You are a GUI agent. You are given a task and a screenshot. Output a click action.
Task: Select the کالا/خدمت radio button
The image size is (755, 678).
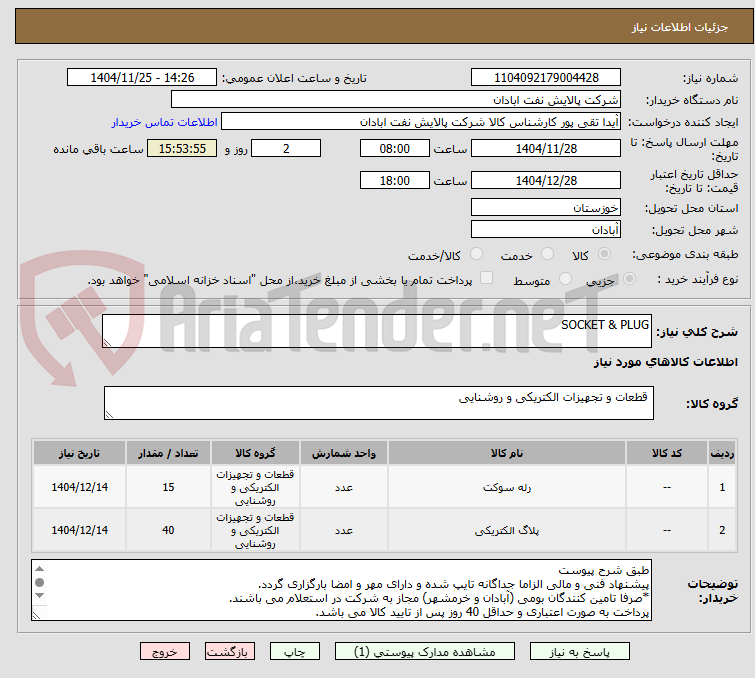[x=476, y=254]
